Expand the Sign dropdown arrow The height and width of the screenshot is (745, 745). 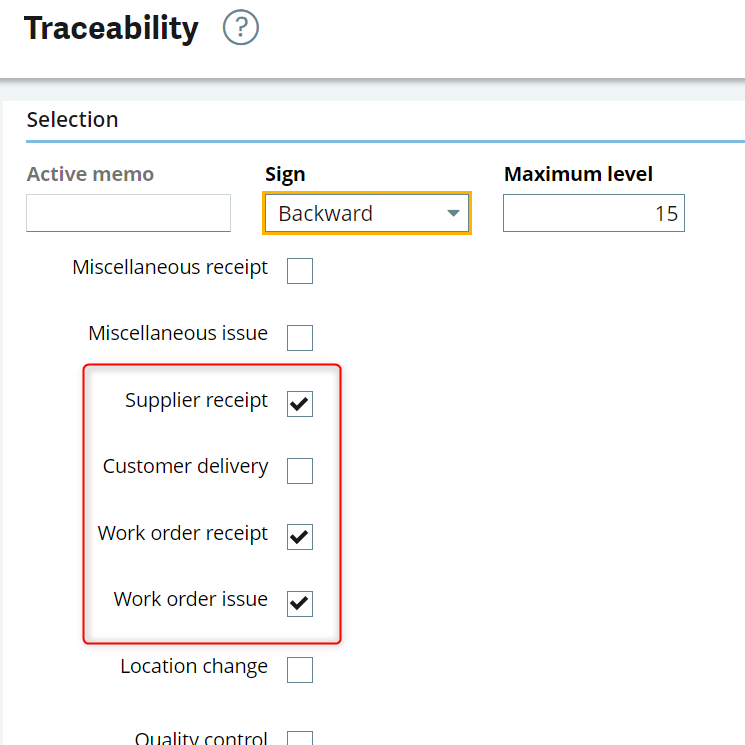[453, 213]
